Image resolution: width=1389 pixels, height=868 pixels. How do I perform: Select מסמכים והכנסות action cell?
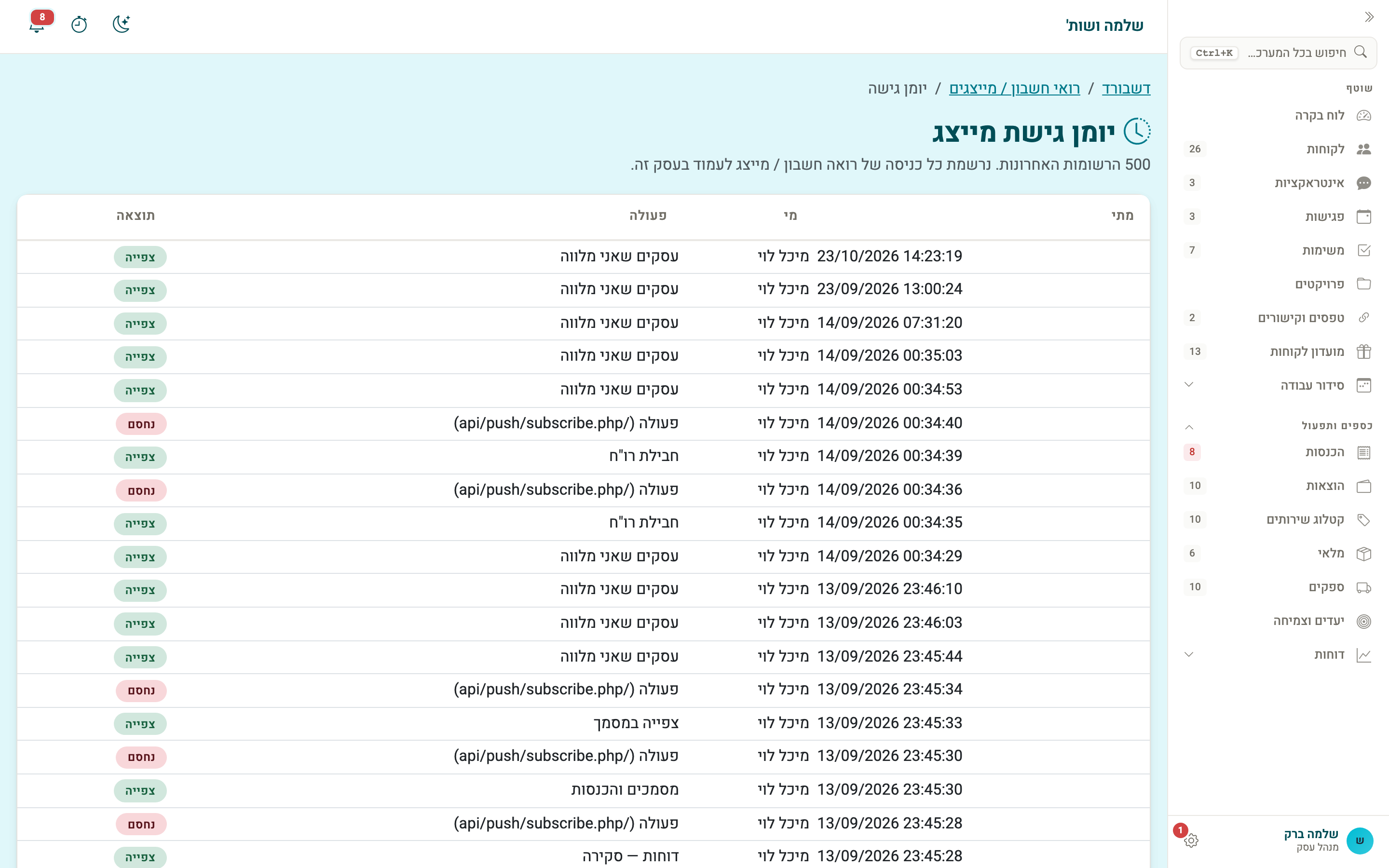tap(625, 790)
